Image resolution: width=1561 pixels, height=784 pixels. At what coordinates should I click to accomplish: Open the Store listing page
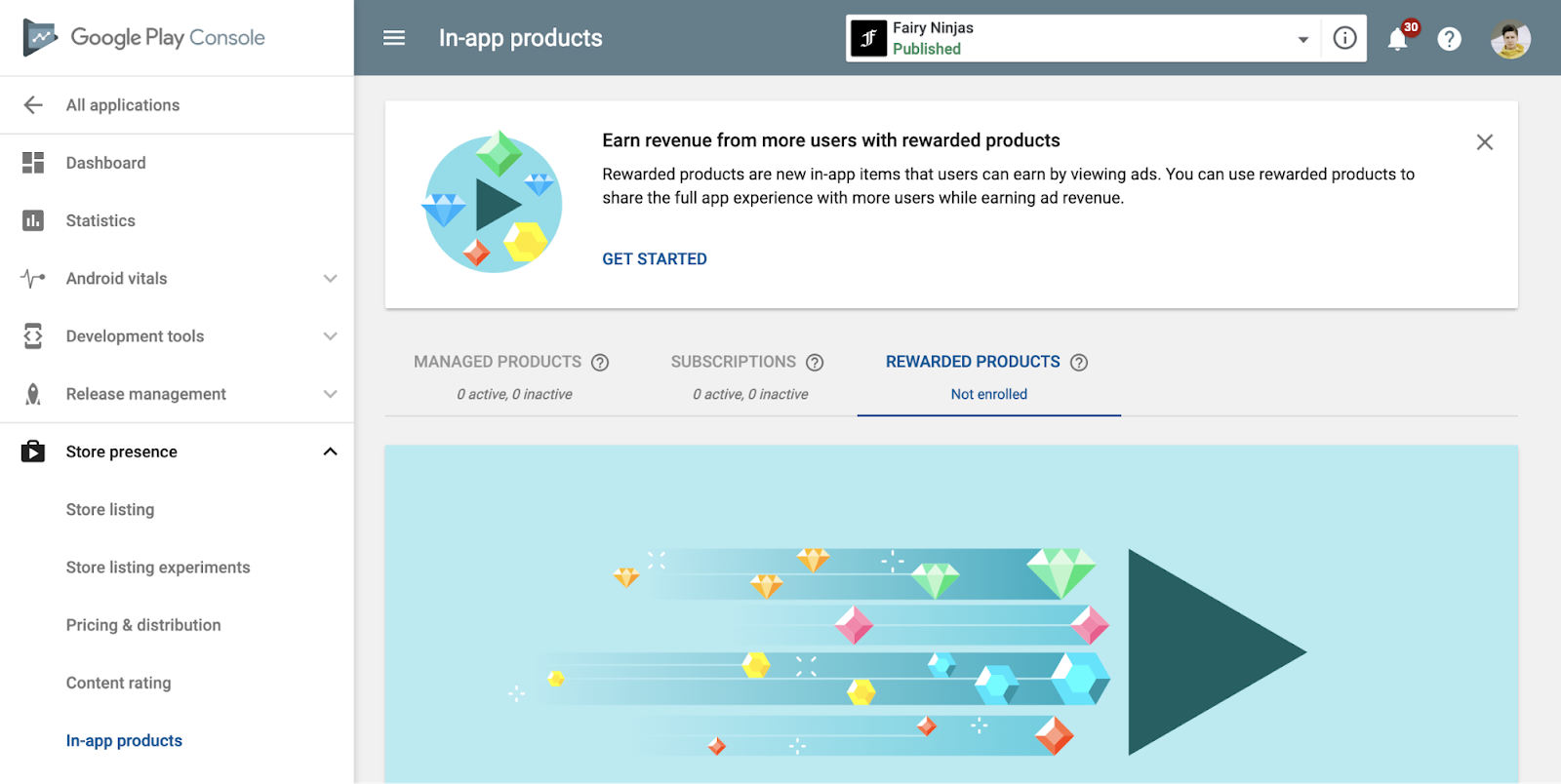point(109,509)
